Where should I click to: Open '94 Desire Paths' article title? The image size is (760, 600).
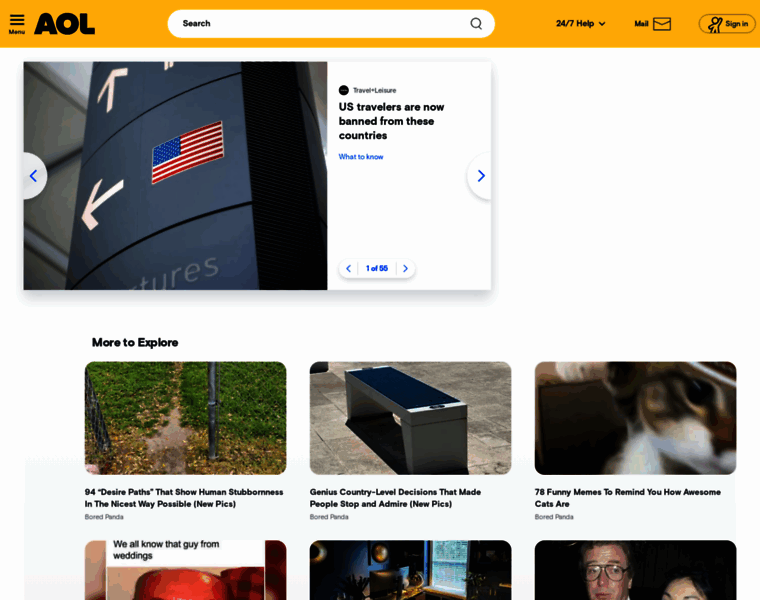point(184,498)
